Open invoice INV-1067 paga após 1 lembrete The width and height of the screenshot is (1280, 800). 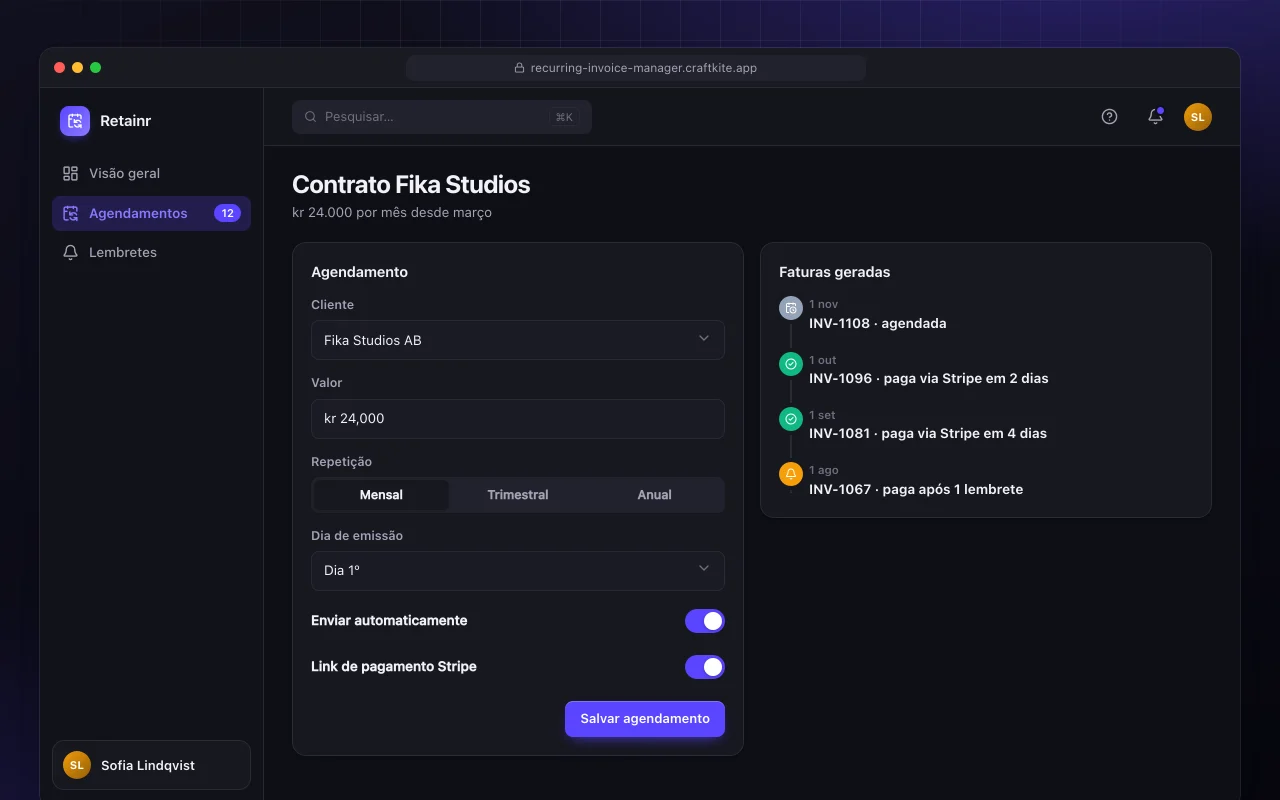[x=916, y=489]
